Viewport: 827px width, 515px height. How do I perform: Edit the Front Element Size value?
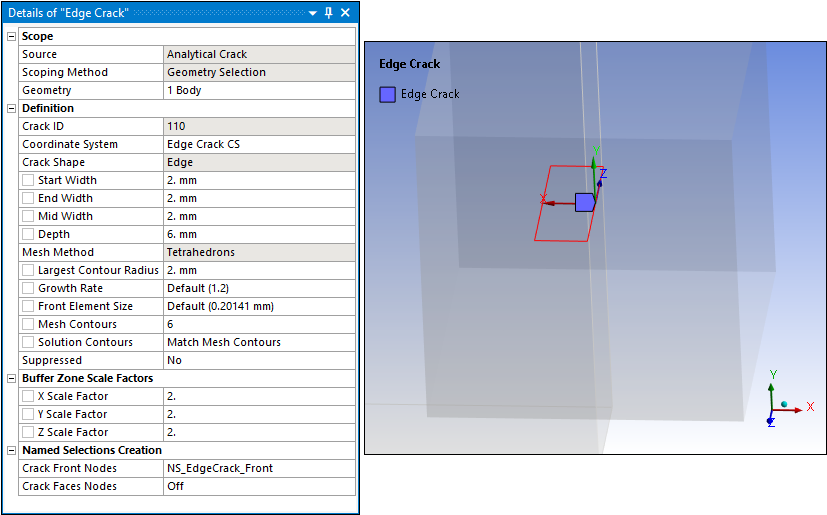259,306
